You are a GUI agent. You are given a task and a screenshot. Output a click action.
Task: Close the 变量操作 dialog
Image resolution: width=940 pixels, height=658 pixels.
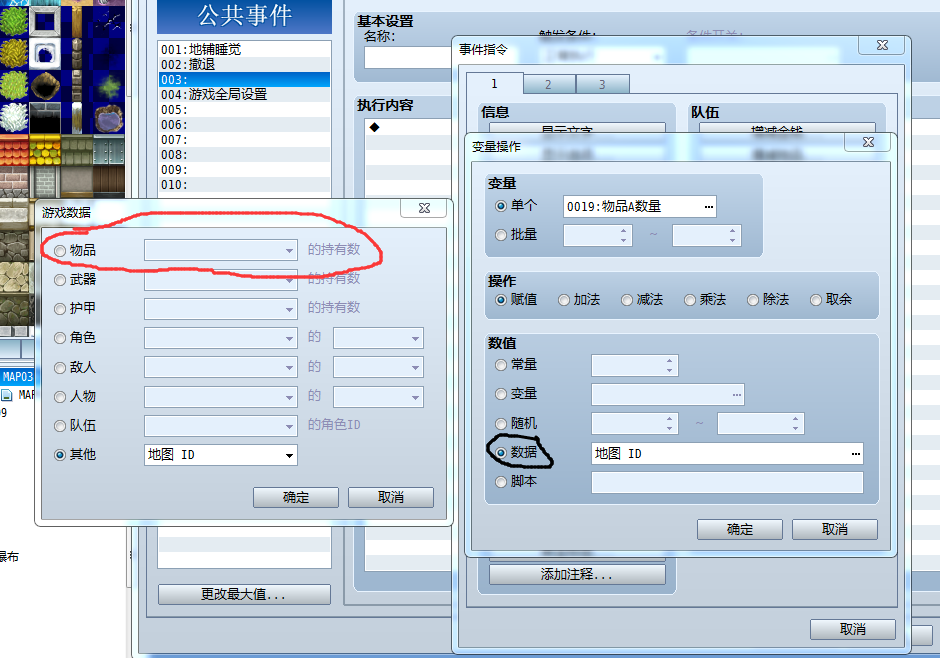pyautogui.click(x=868, y=142)
